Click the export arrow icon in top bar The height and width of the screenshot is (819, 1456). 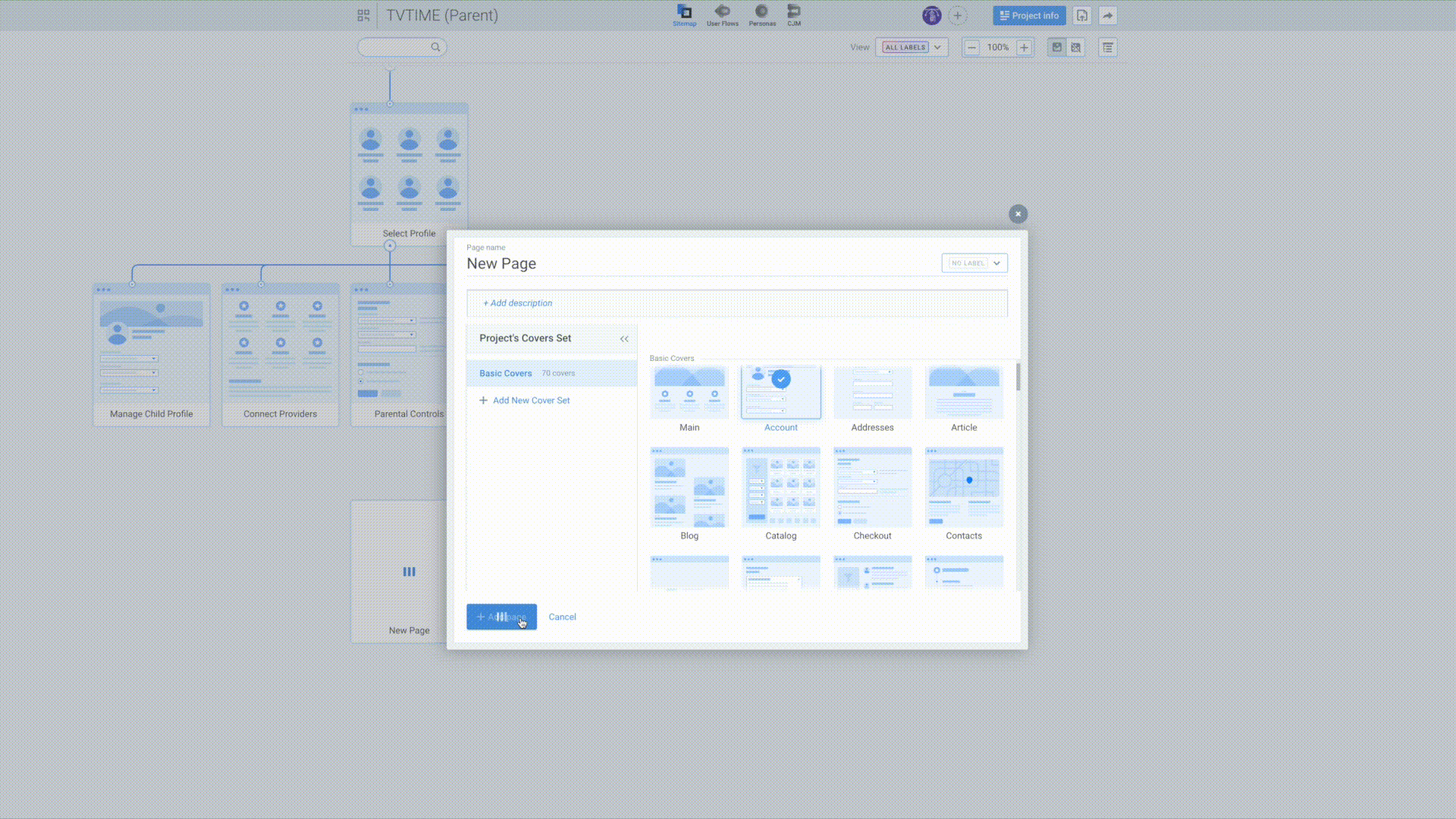pos(1108,15)
